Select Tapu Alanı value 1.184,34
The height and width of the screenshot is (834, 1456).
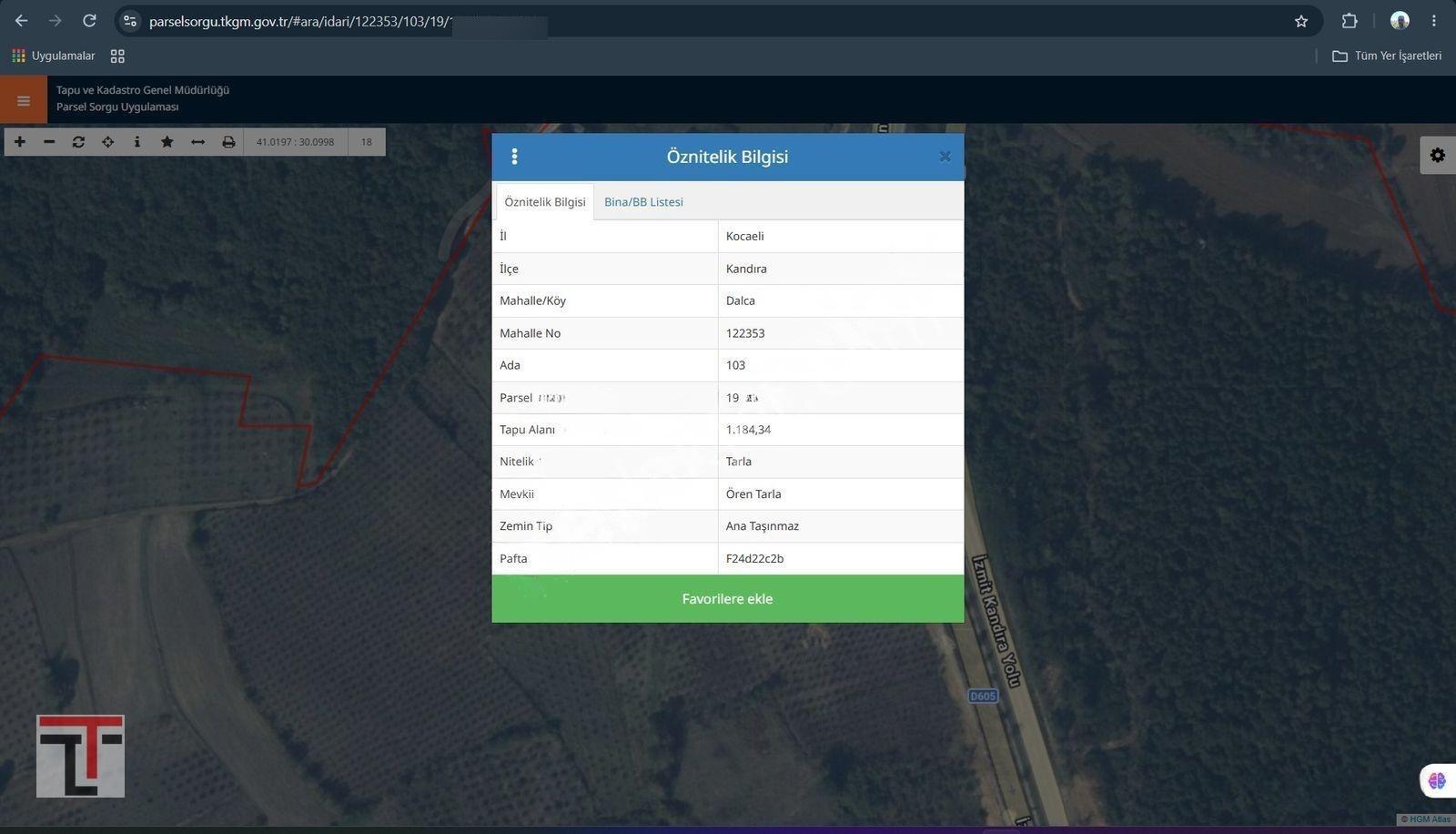841,430
